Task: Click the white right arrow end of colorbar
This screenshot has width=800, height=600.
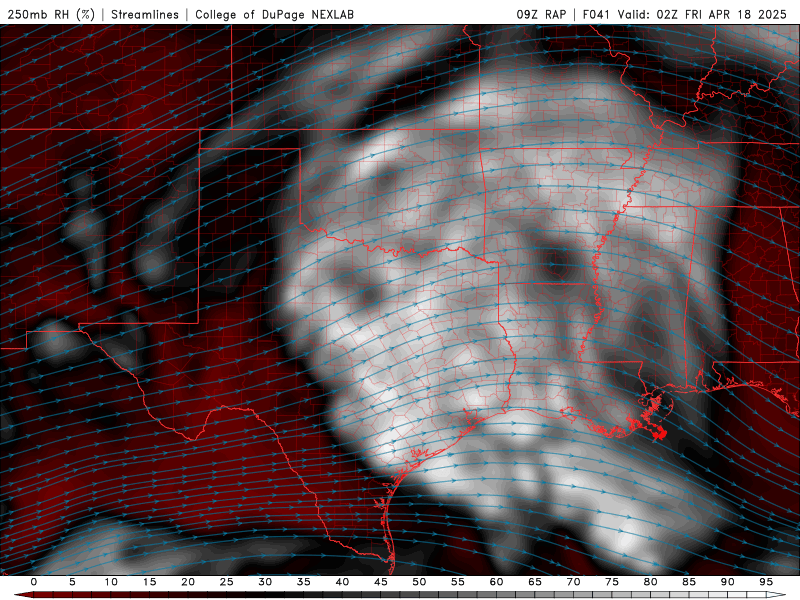Action: point(777,595)
